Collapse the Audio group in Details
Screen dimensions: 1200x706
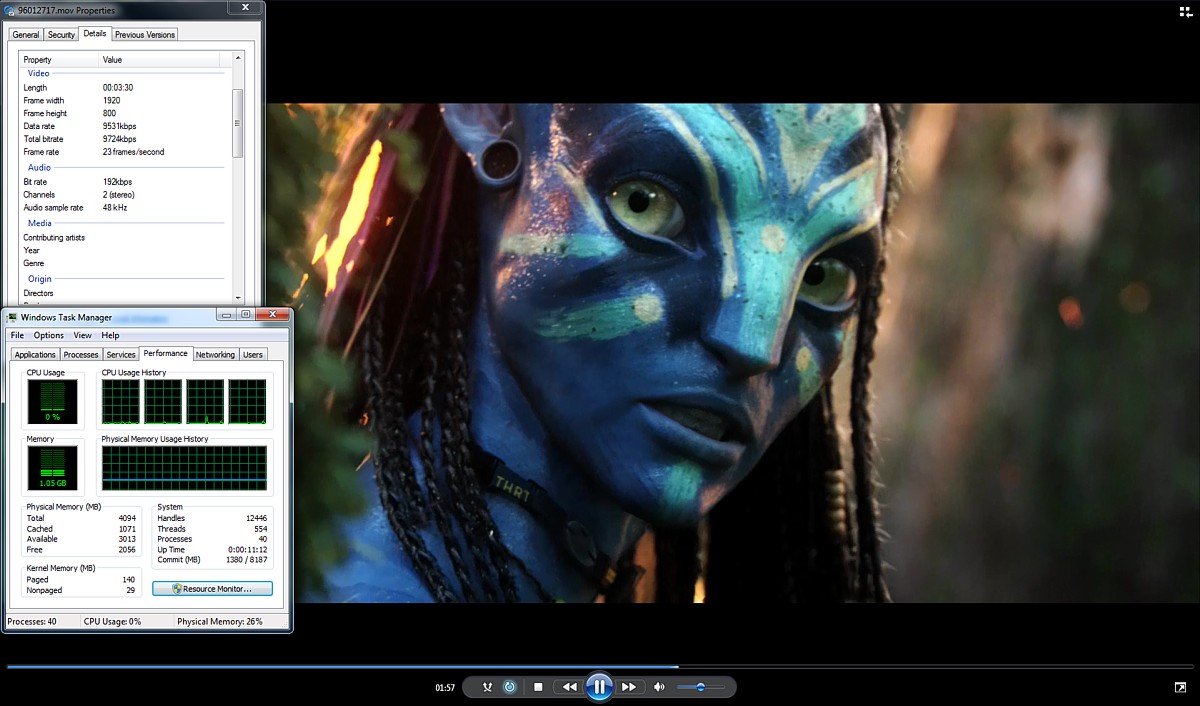tap(39, 167)
